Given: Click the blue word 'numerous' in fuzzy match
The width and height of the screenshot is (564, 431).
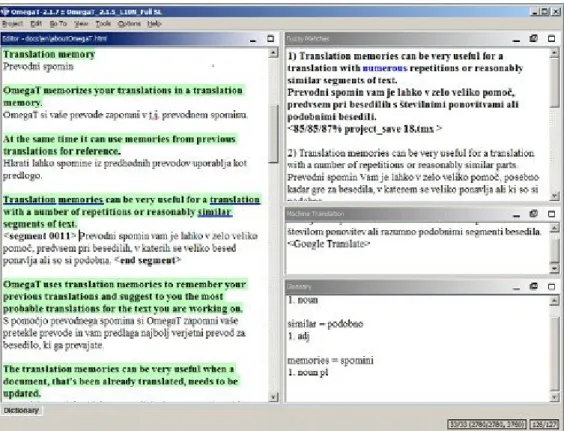Looking at the screenshot, I should [x=385, y=68].
